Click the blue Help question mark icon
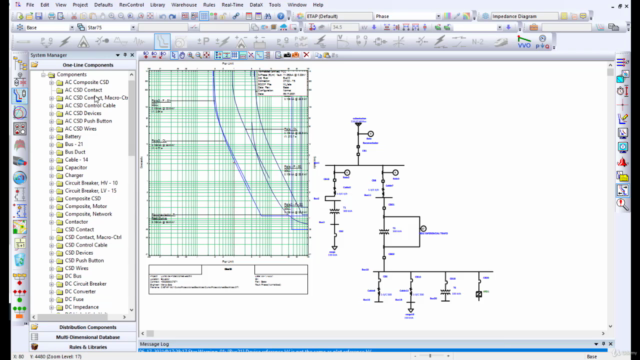Image resolution: width=640 pixels, height=360 pixels. 281,16
